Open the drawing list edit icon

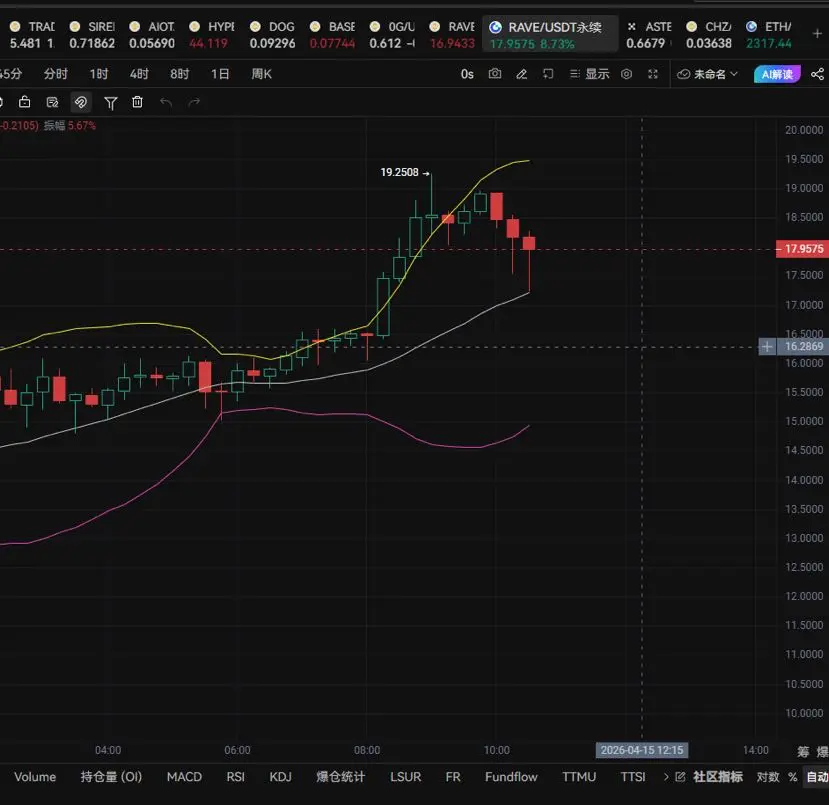(x=52, y=102)
